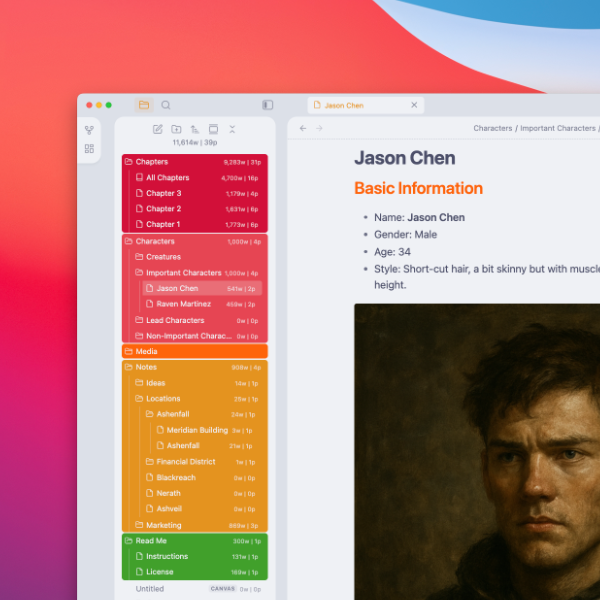The width and height of the screenshot is (600, 600).
Task: Click the Jason Chen note title
Action: point(405,158)
